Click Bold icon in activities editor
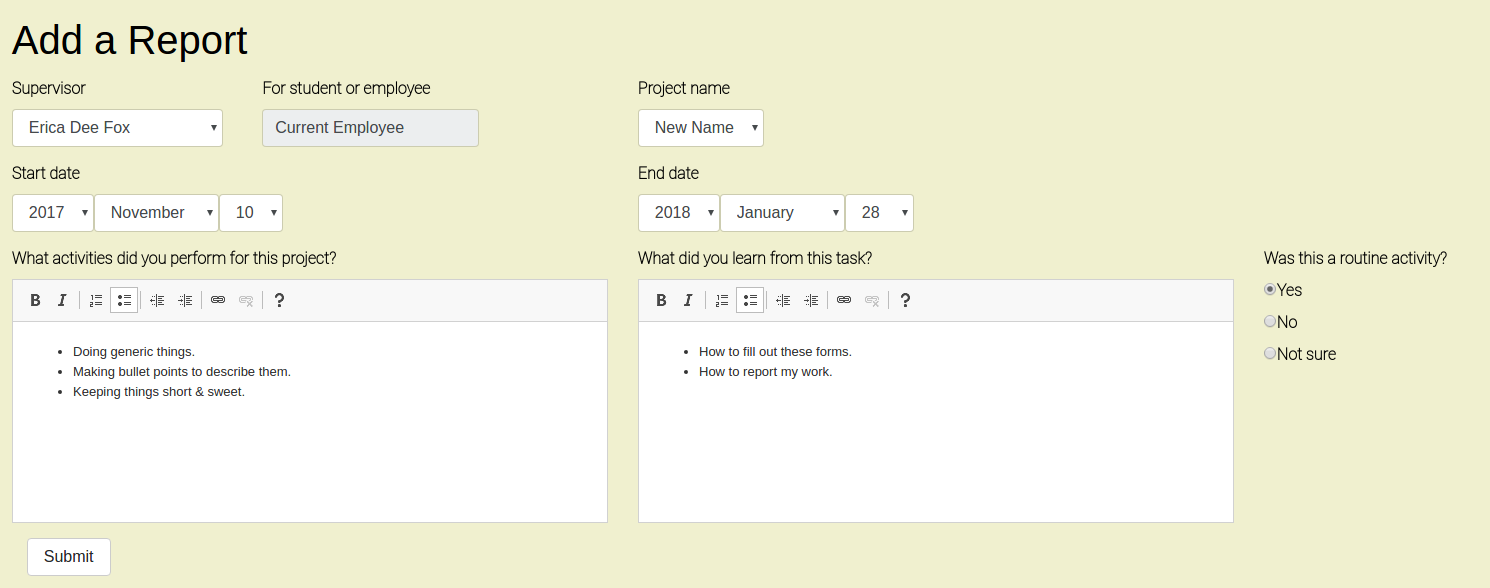 35,300
